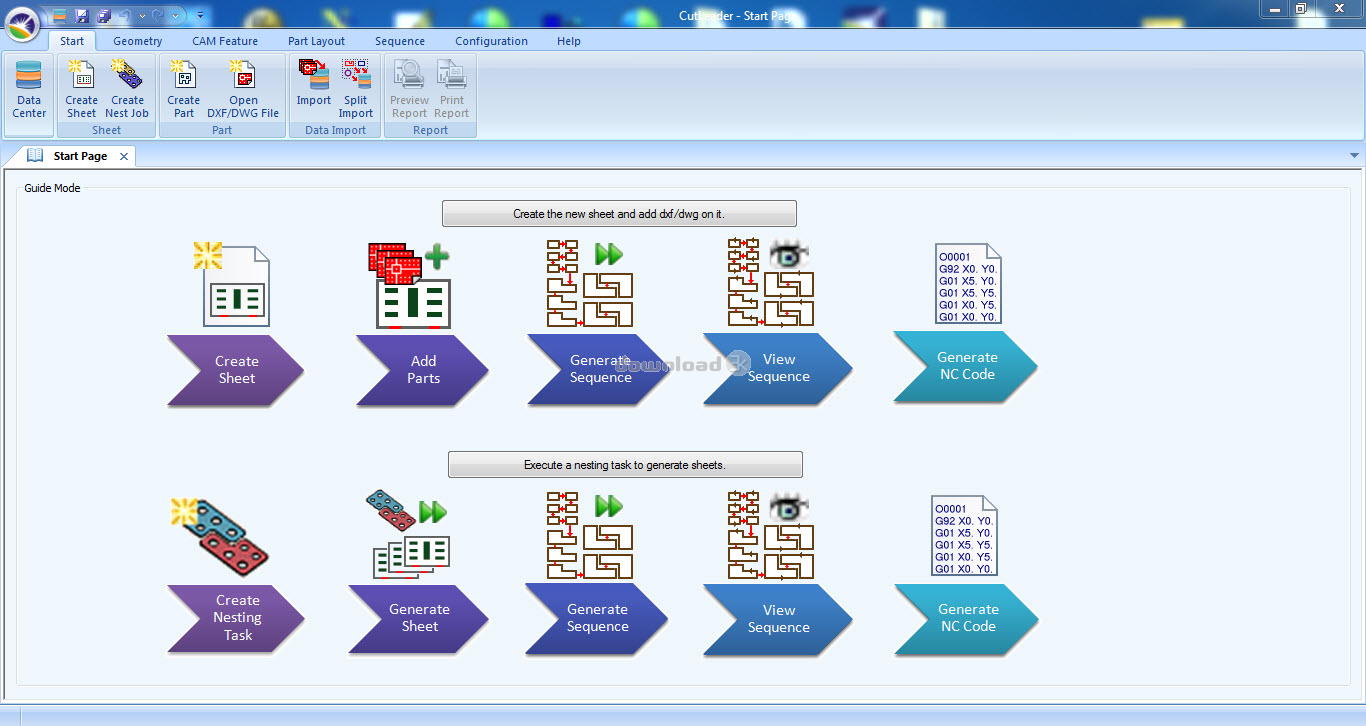Click Create Nest Job in the ribbon

click(x=127, y=90)
